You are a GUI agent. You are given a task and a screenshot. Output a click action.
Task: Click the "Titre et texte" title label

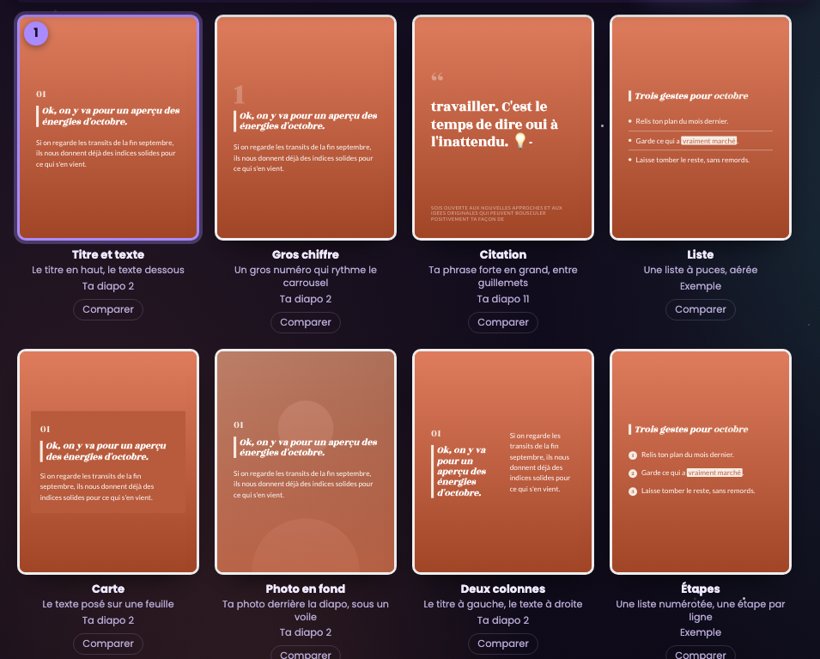point(108,255)
